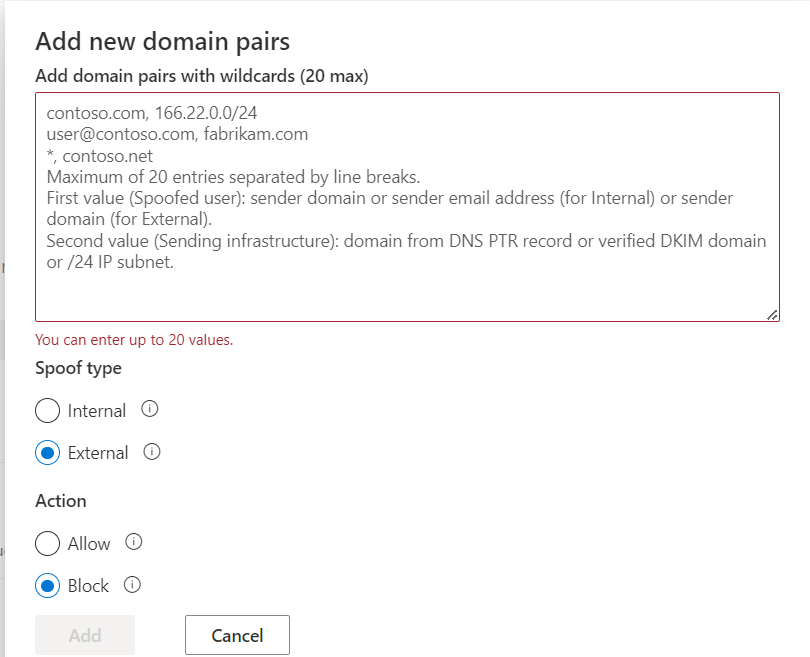This screenshot has width=810, height=657.
Task: Show the info icon next to Block
Action: (132, 585)
